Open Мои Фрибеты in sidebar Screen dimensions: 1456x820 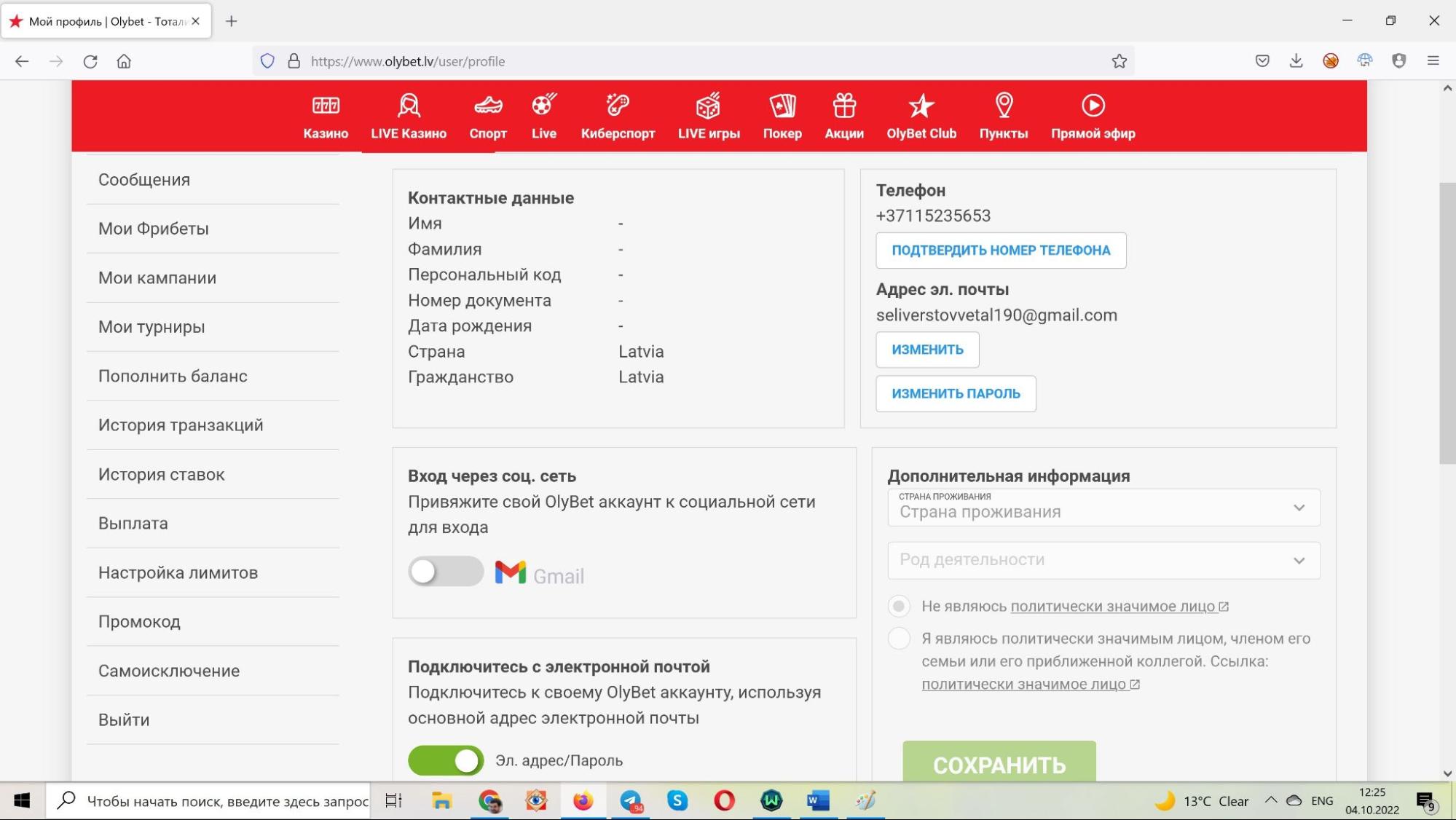pos(213,229)
